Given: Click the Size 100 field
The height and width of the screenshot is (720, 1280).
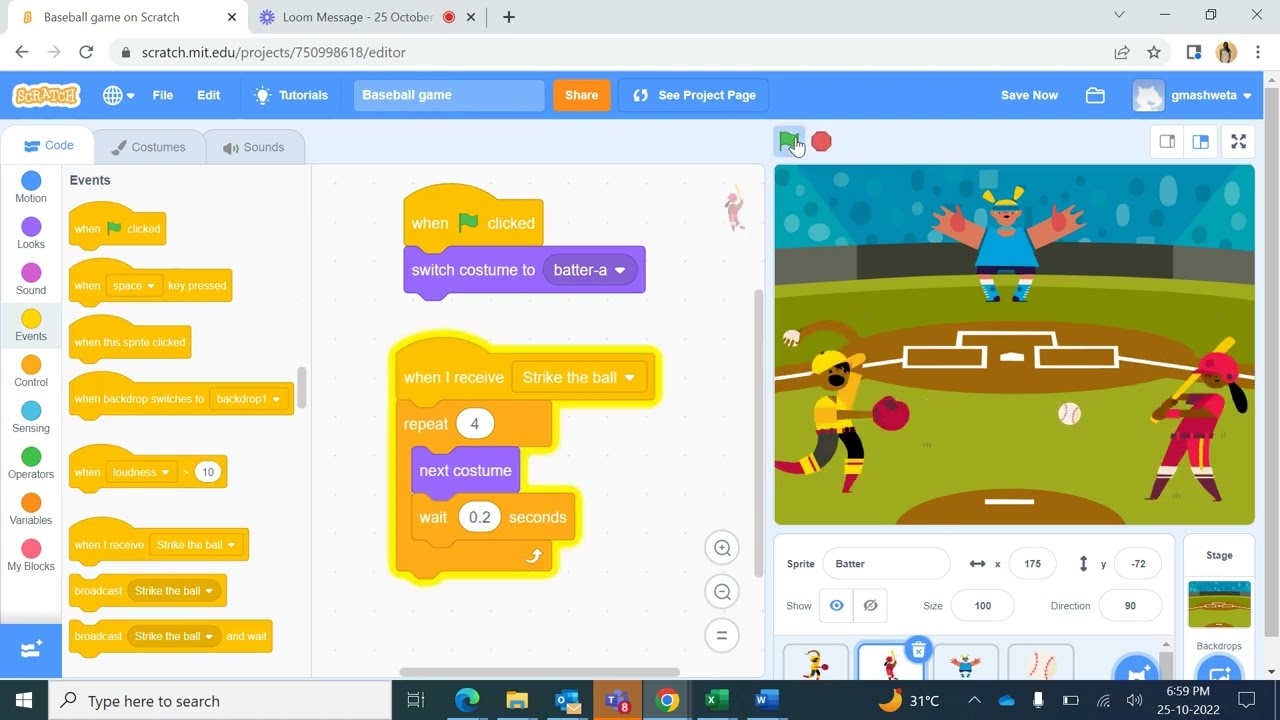Looking at the screenshot, I should click(x=982, y=606).
